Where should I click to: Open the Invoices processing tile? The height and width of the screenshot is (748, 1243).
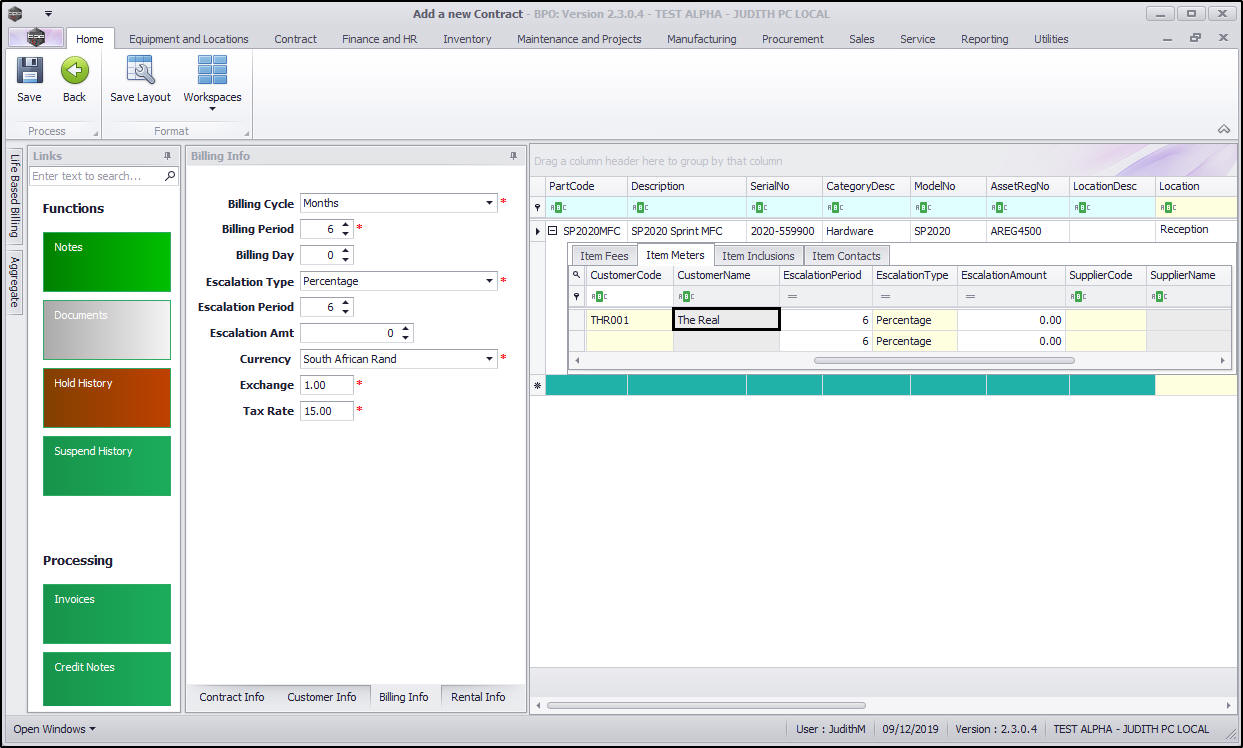[x=107, y=614]
